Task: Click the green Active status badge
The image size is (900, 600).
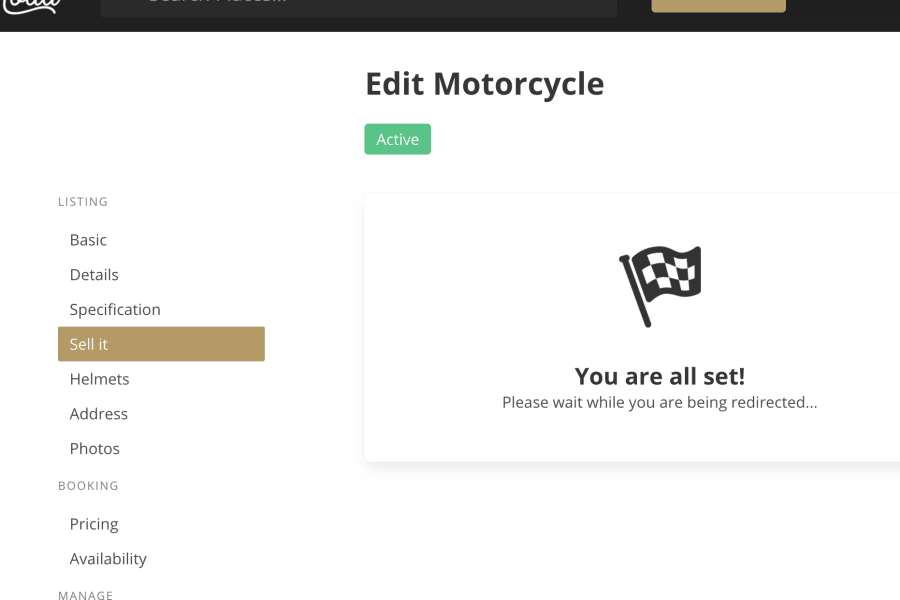Action: click(397, 139)
